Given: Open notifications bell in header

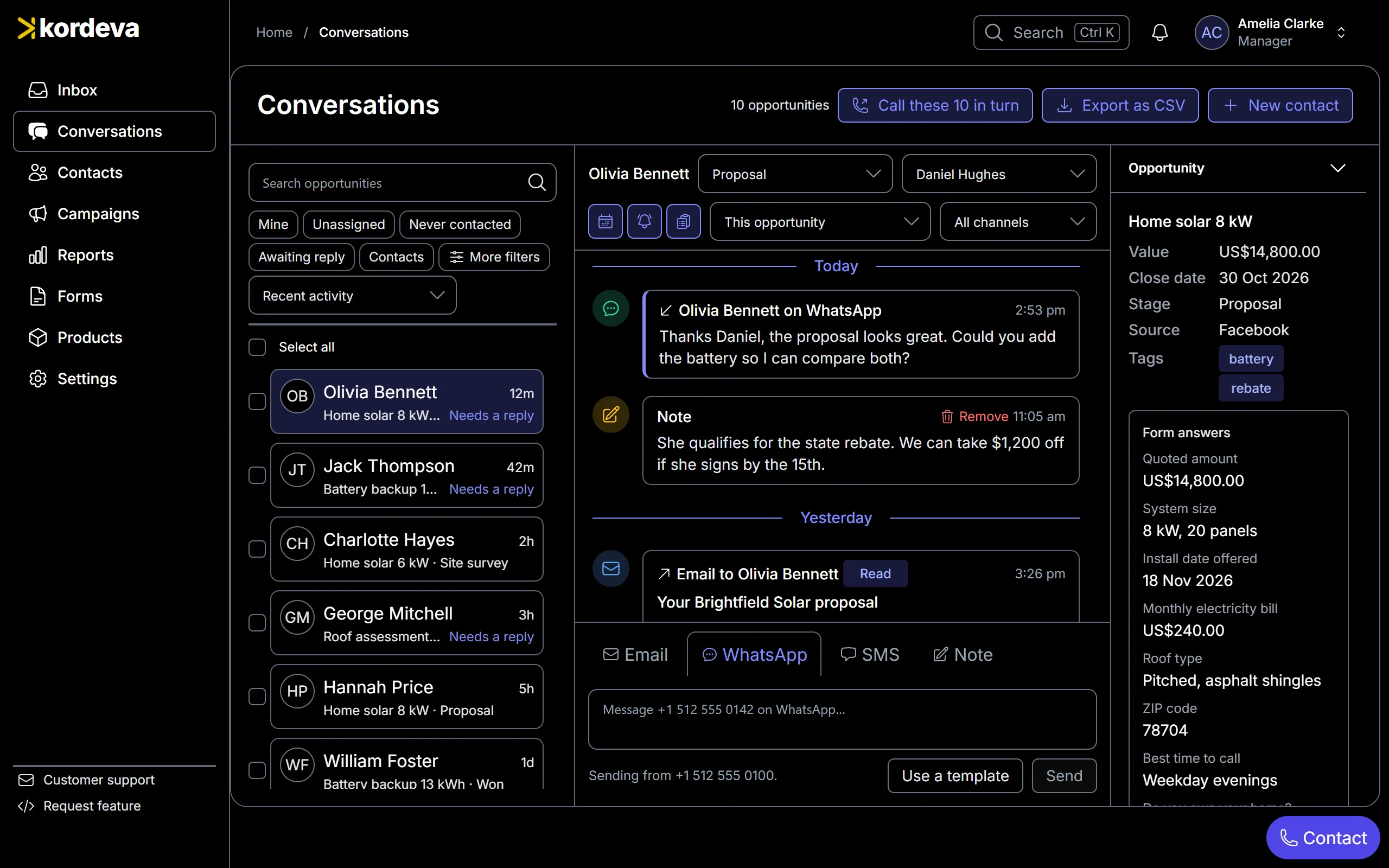Looking at the screenshot, I should coord(1159,33).
